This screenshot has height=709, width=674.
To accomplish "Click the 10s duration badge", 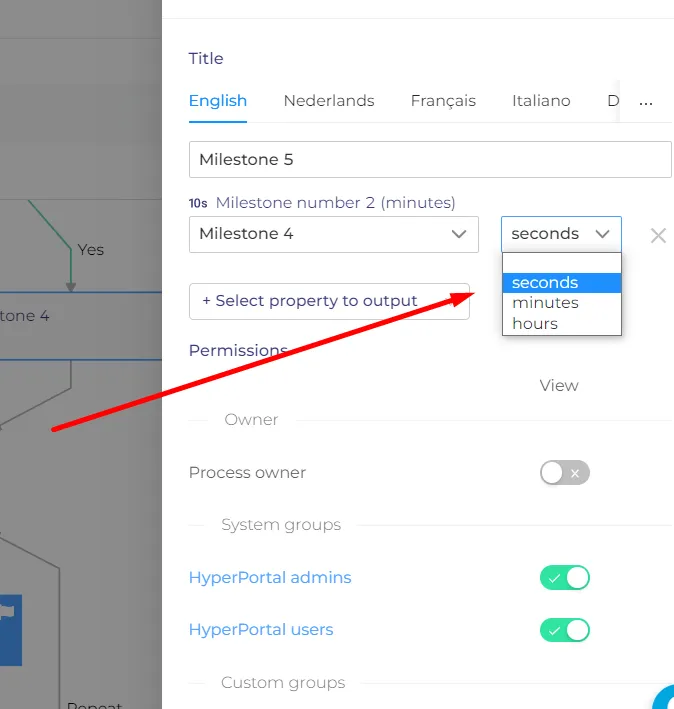I will [x=198, y=203].
